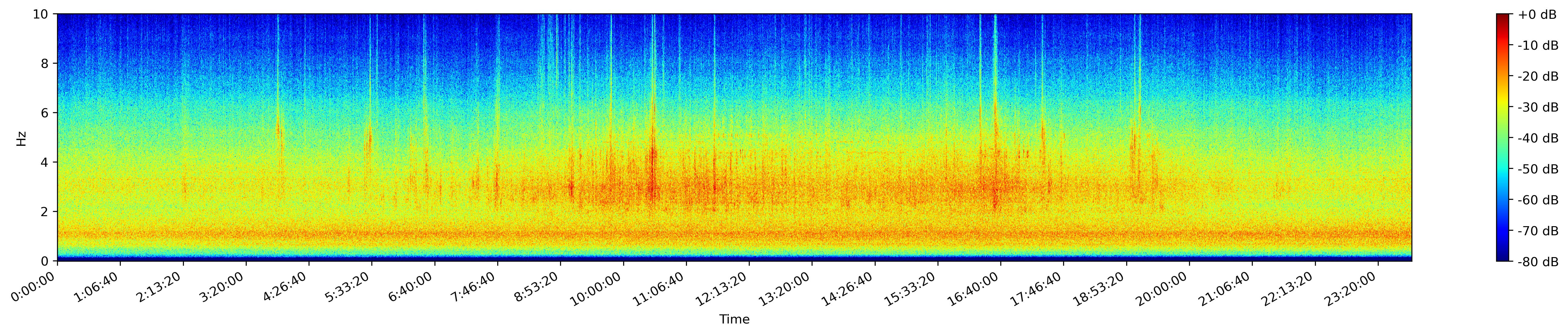This screenshot has height=335, width=1568.
Task: Click the dark red top of the colorbar
Action: [x=1503, y=17]
